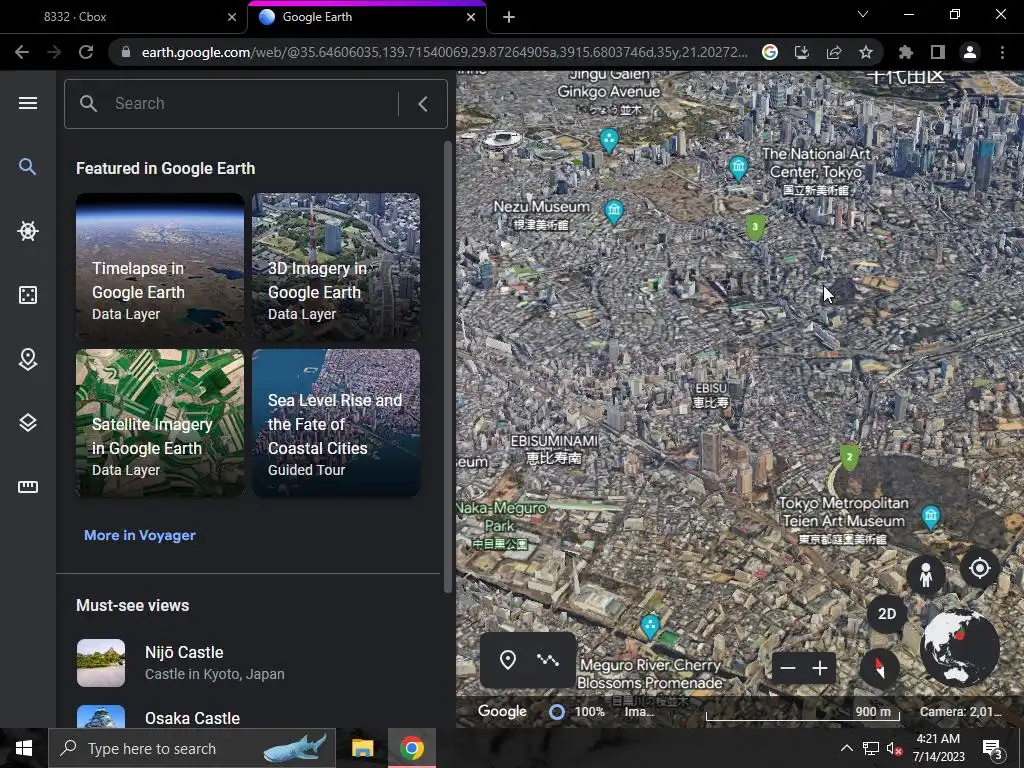Switch to 8332 · Cbox tab
This screenshot has height=768, width=1024.
pos(124,17)
